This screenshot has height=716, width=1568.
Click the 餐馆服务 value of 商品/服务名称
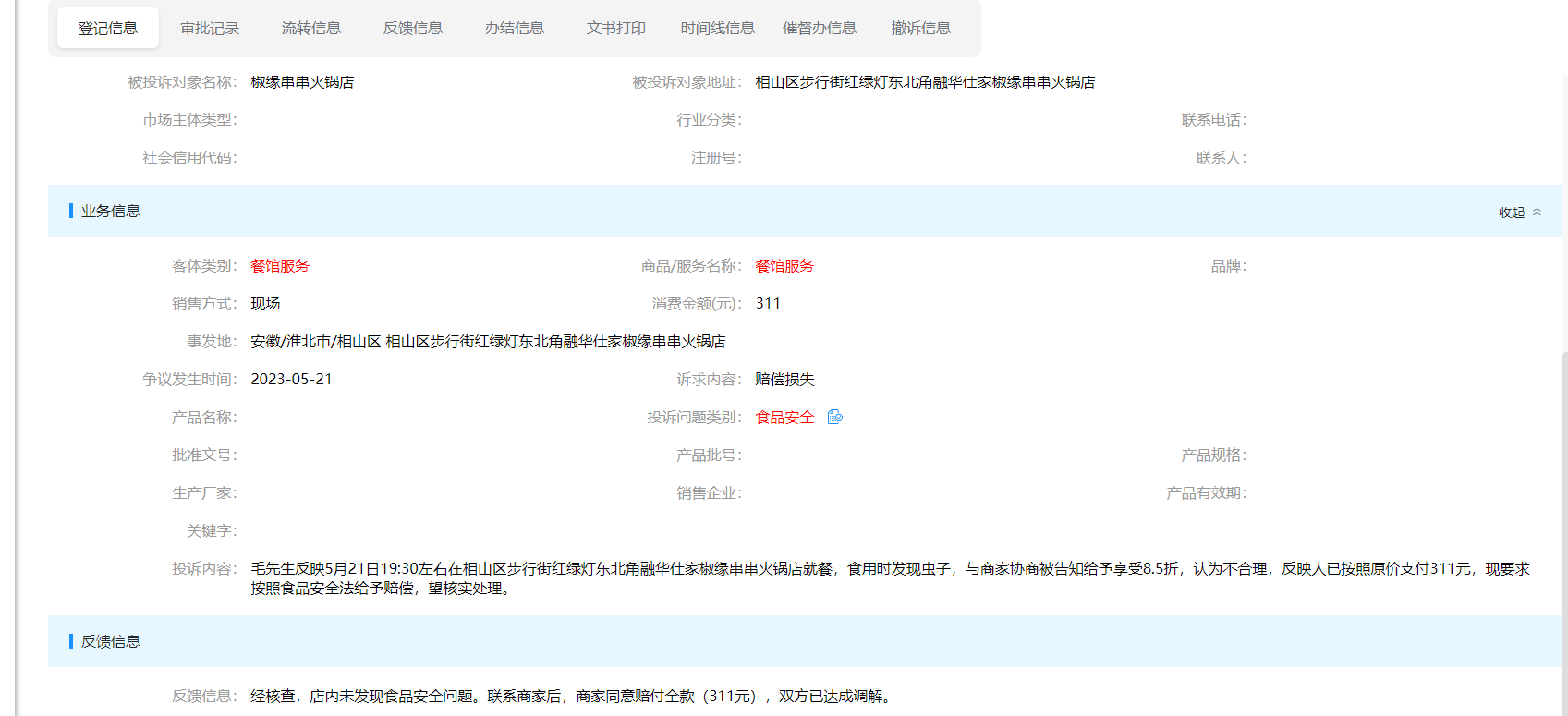(784, 266)
